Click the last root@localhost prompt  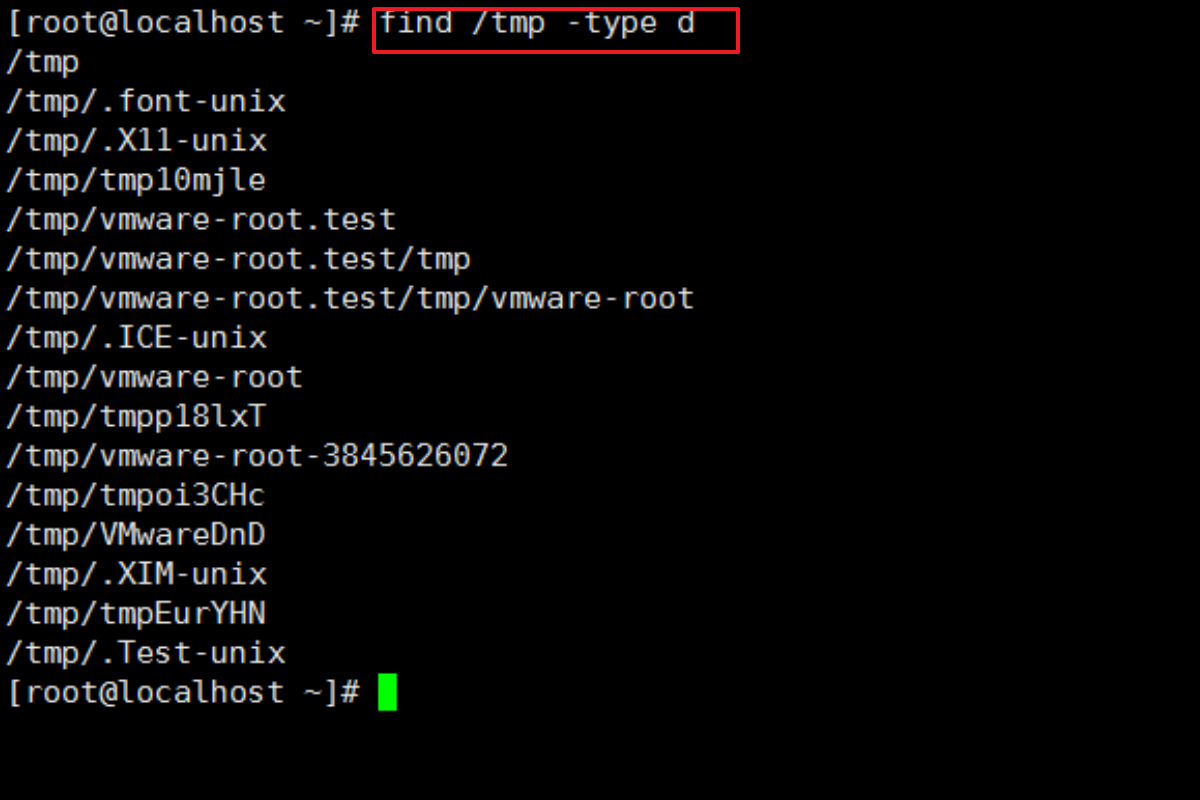tap(184, 692)
